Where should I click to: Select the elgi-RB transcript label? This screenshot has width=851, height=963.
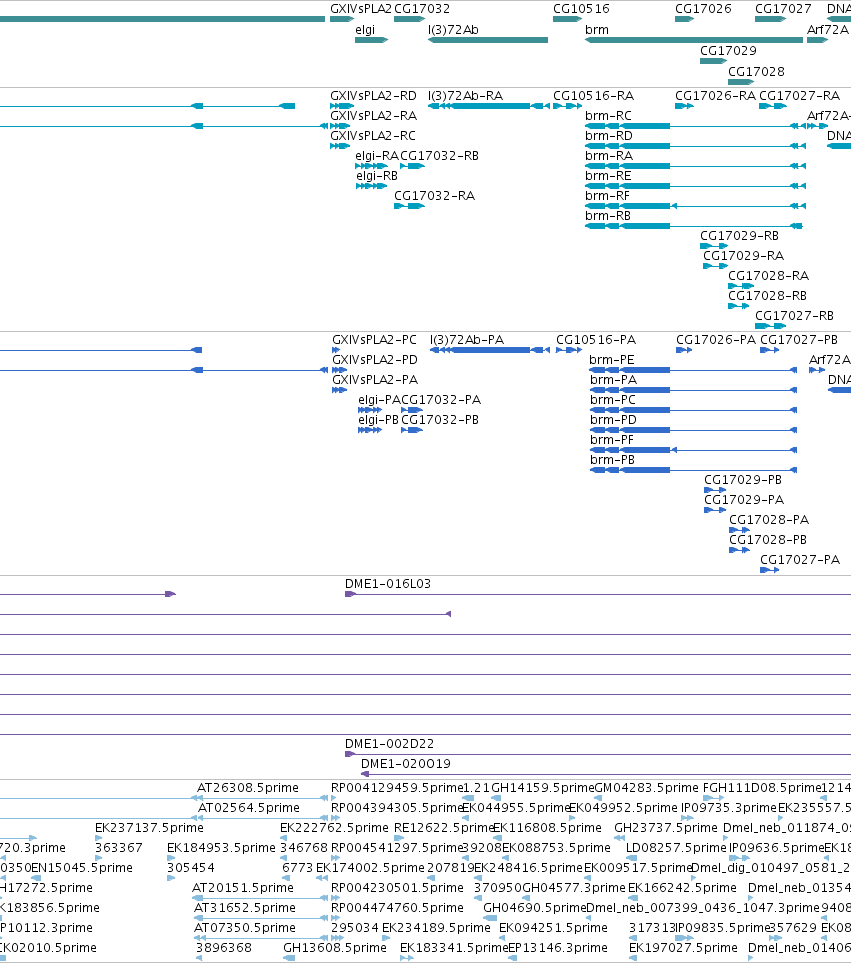click(x=377, y=176)
